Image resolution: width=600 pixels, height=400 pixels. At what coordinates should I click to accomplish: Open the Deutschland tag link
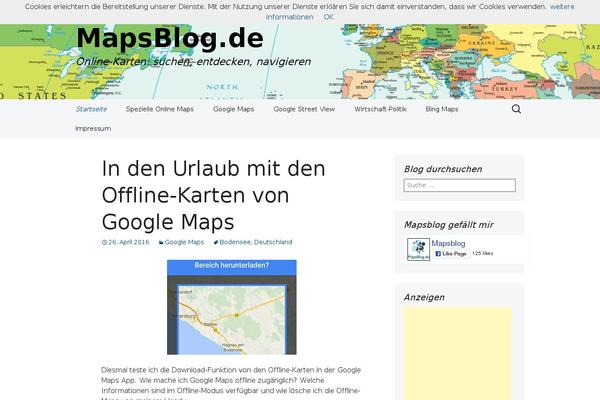(x=273, y=242)
